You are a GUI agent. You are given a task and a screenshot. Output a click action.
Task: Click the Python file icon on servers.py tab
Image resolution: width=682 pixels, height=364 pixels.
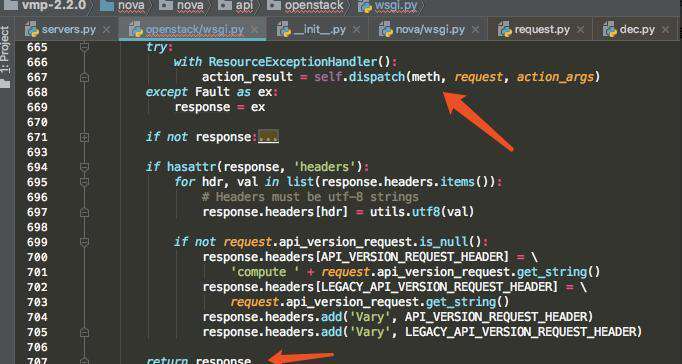pyautogui.click(x=31, y=30)
